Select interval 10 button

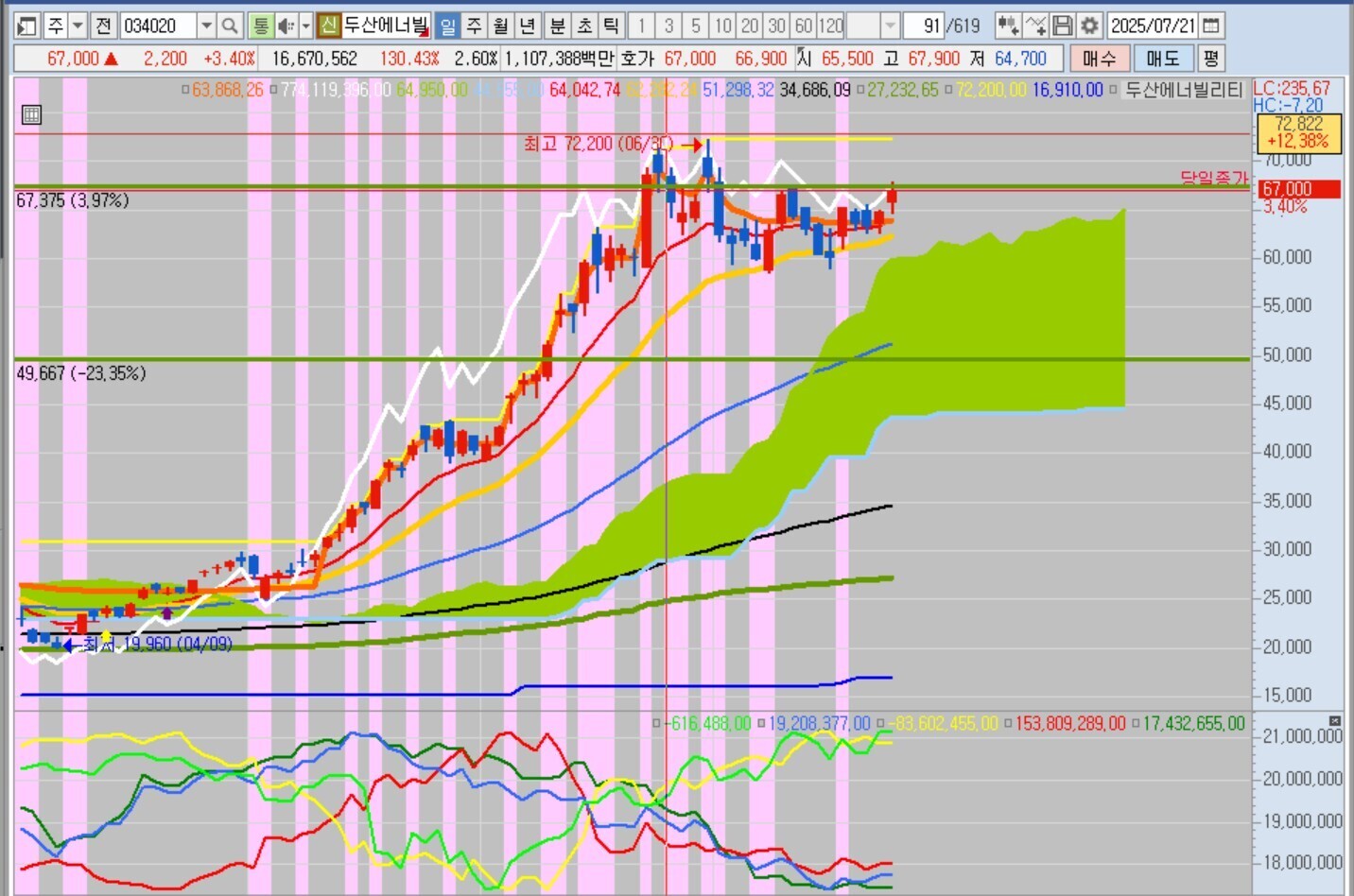[723, 26]
